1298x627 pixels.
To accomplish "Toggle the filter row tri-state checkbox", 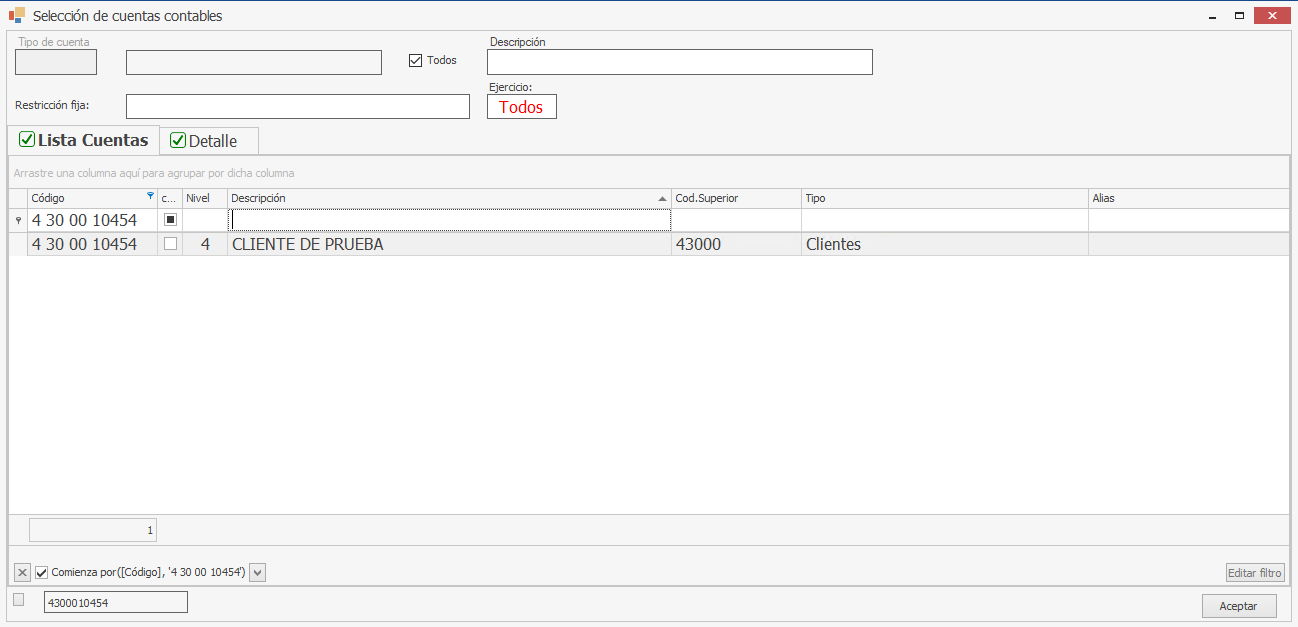I will point(170,220).
